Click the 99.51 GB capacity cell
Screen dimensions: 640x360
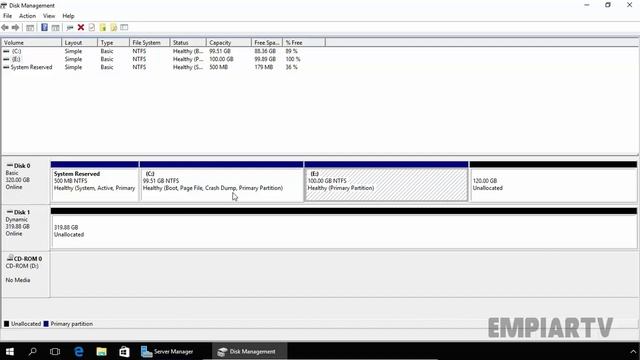220,51
